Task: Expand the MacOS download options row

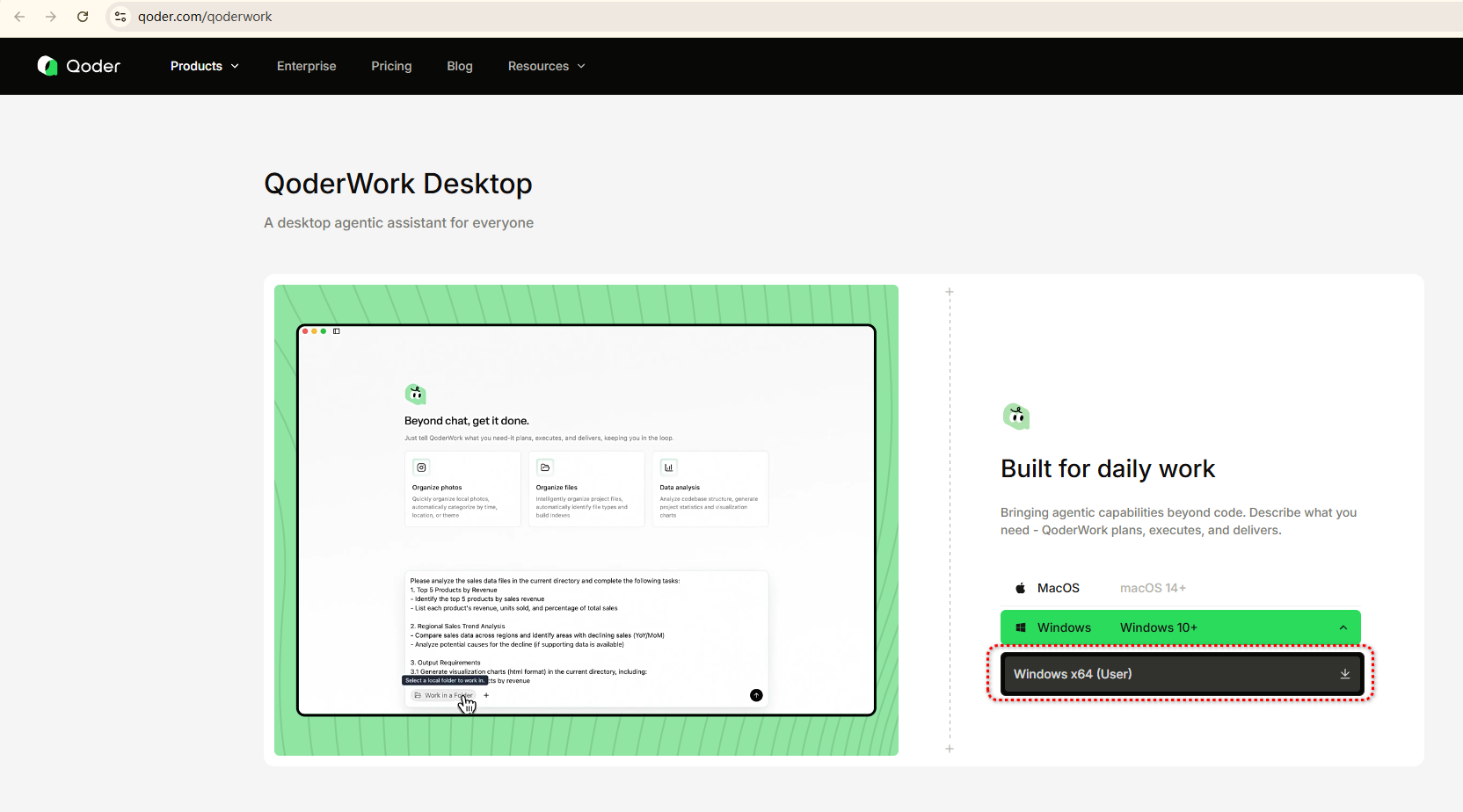Action: pyautogui.click(x=1180, y=588)
